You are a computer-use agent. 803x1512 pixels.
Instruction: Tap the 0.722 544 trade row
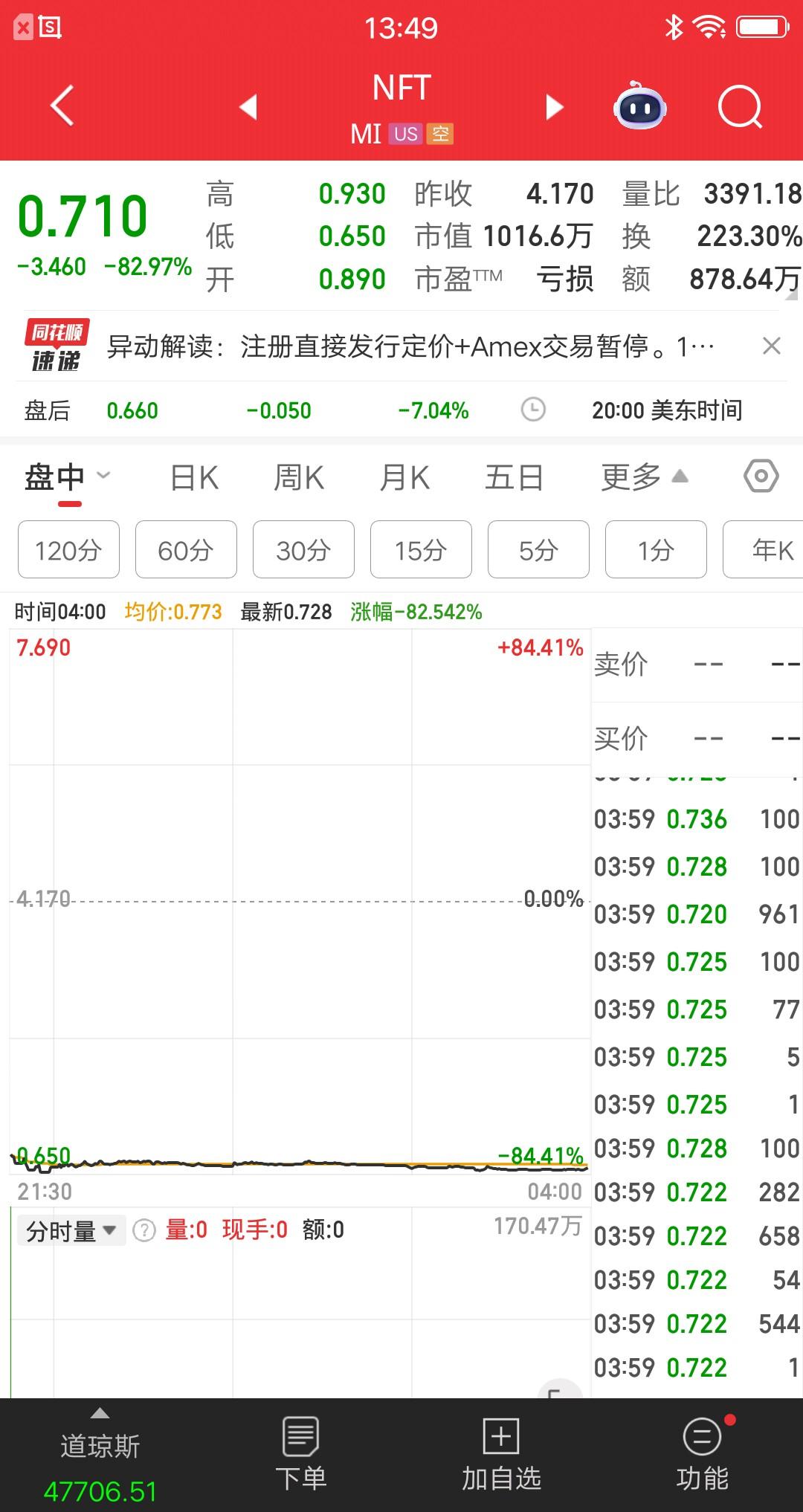697,1324
